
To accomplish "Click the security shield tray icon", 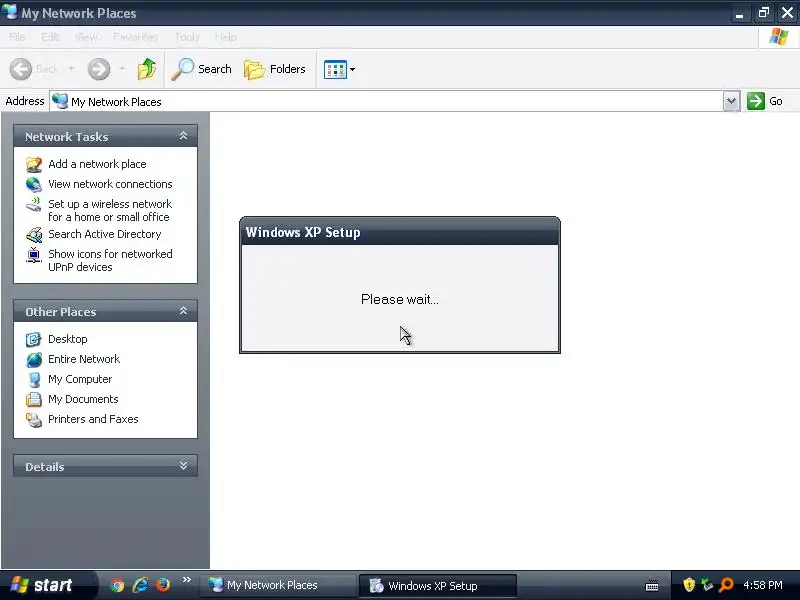I will (689, 585).
